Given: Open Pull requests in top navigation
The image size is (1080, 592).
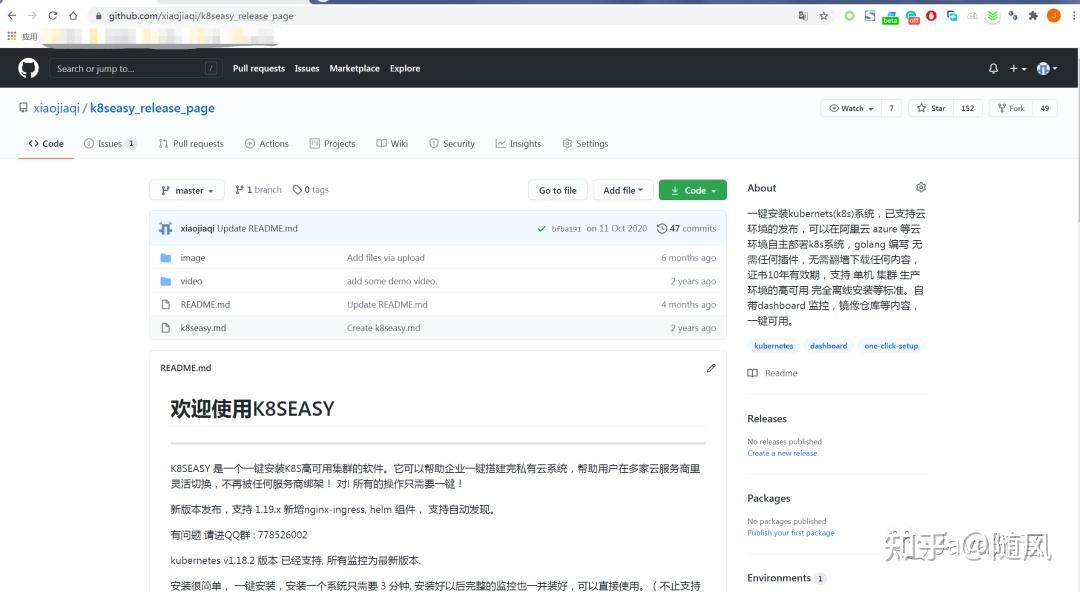Looking at the screenshot, I should point(258,68).
